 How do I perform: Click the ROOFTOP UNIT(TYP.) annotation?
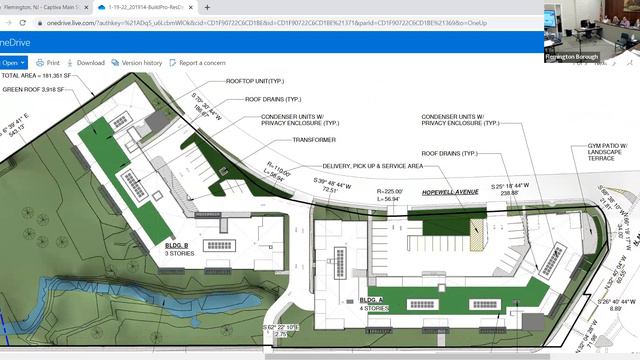255,81
